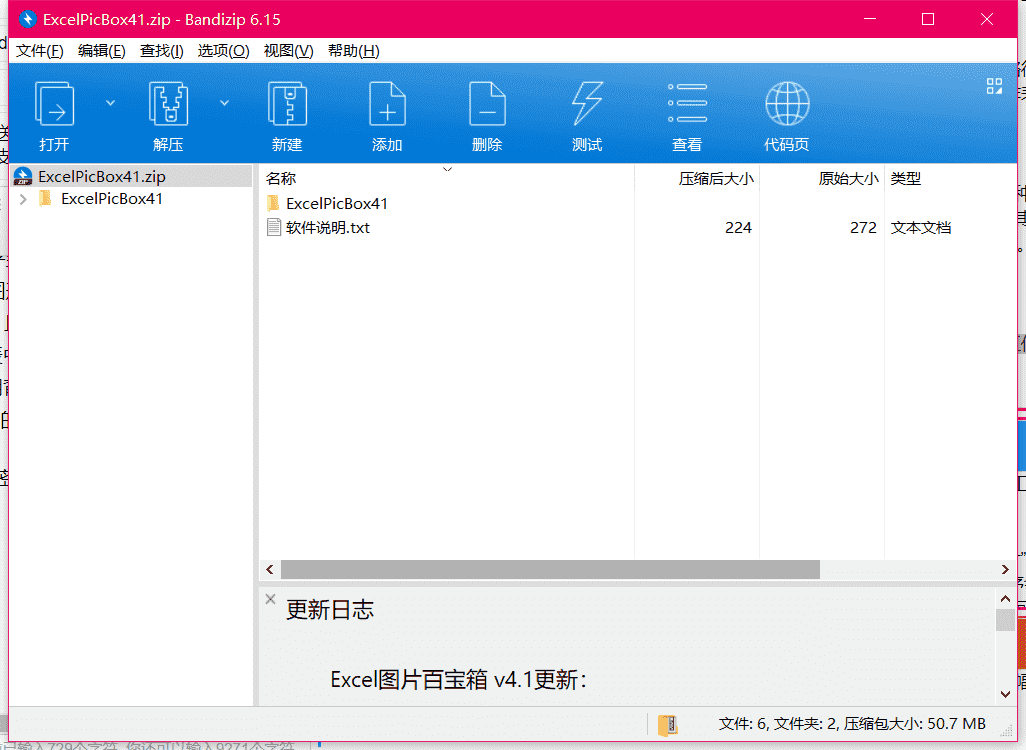Open the 查找(I) menu
The height and width of the screenshot is (750, 1026).
click(x=162, y=51)
